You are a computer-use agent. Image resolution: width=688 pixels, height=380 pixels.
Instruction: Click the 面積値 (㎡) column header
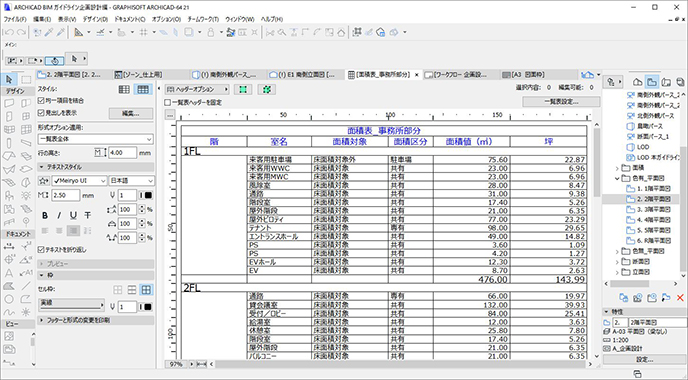[471, 142]
